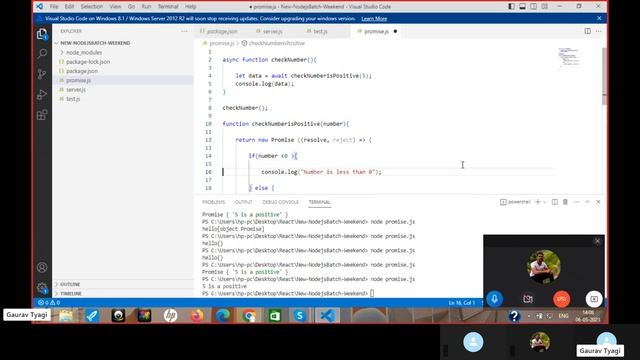
Task: Open test.js from the explorer tree
Action: pos(73,99)
